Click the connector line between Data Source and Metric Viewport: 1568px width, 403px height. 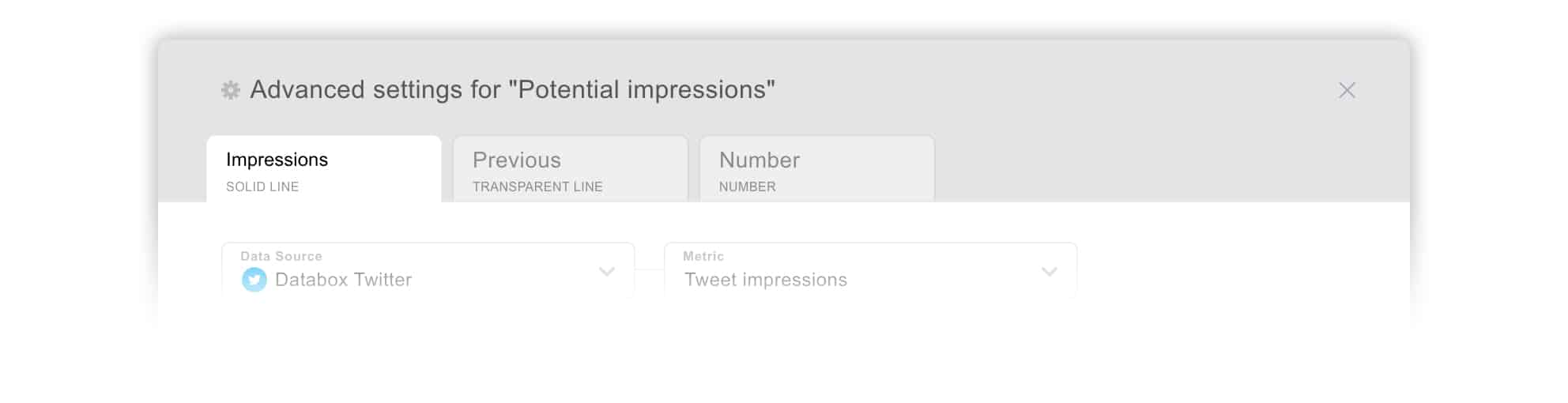coord(650,269)
